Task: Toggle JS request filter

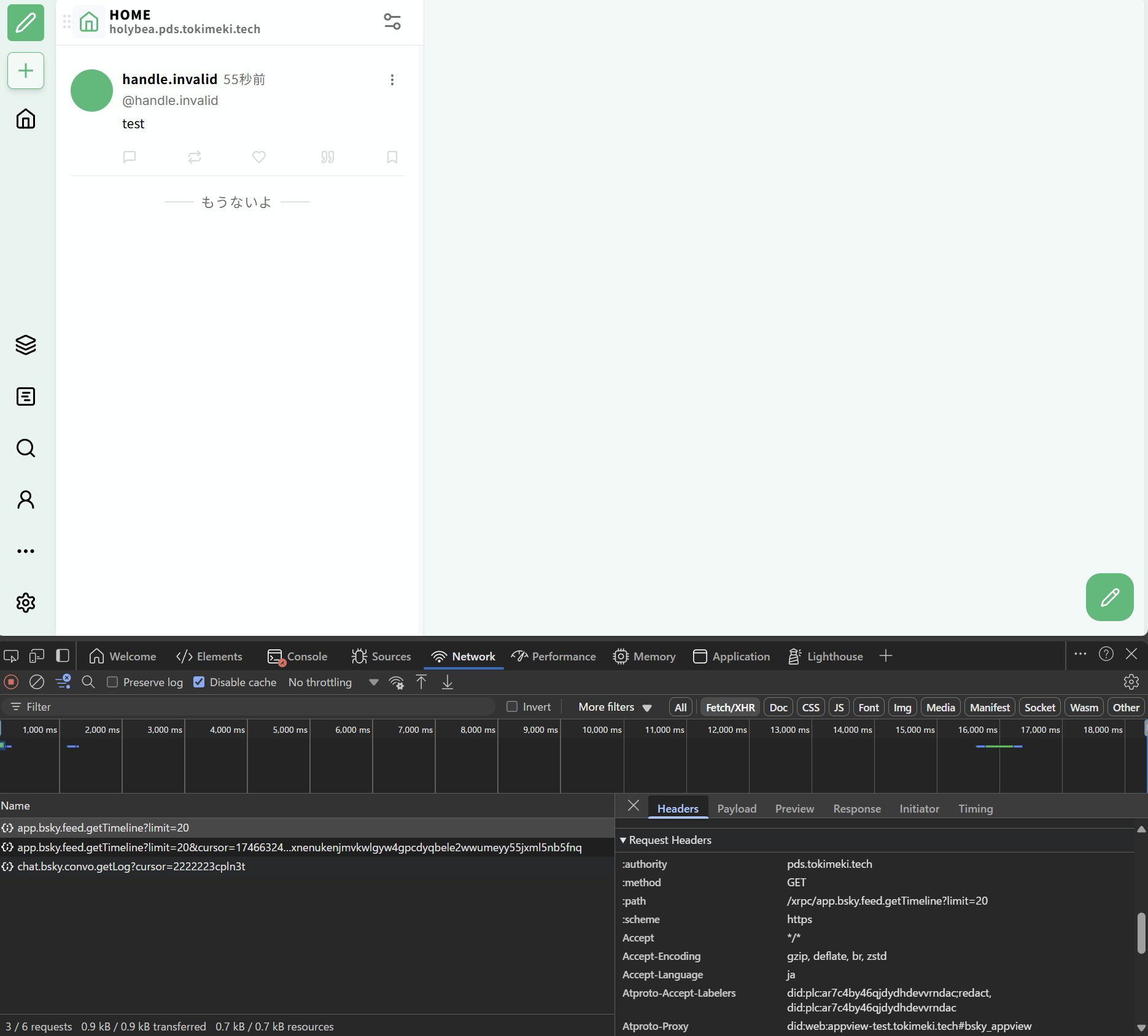Action: pyautogui.click(x=839, y=708)
